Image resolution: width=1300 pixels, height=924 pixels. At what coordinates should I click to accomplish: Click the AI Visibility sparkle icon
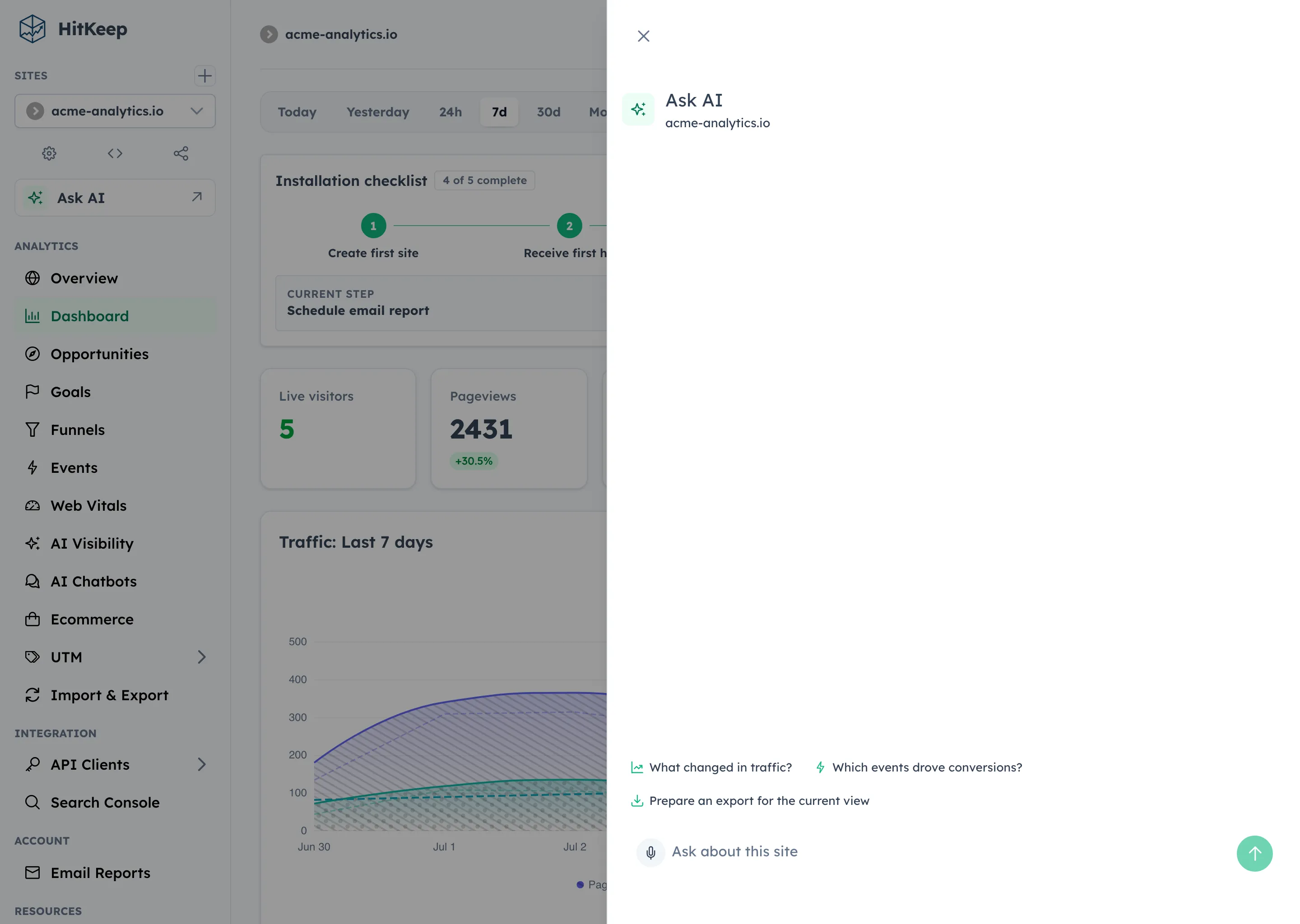[x=32, y=543]
